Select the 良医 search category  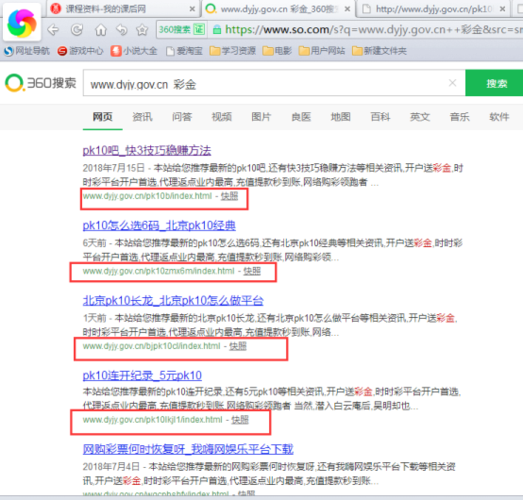(x=301, y=117)
